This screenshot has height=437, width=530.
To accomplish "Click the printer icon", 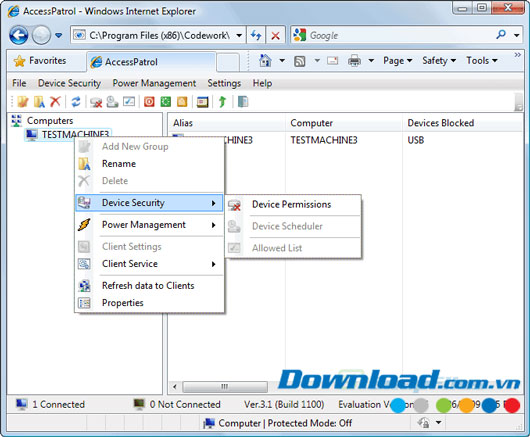I will click(x=354, y=61).
